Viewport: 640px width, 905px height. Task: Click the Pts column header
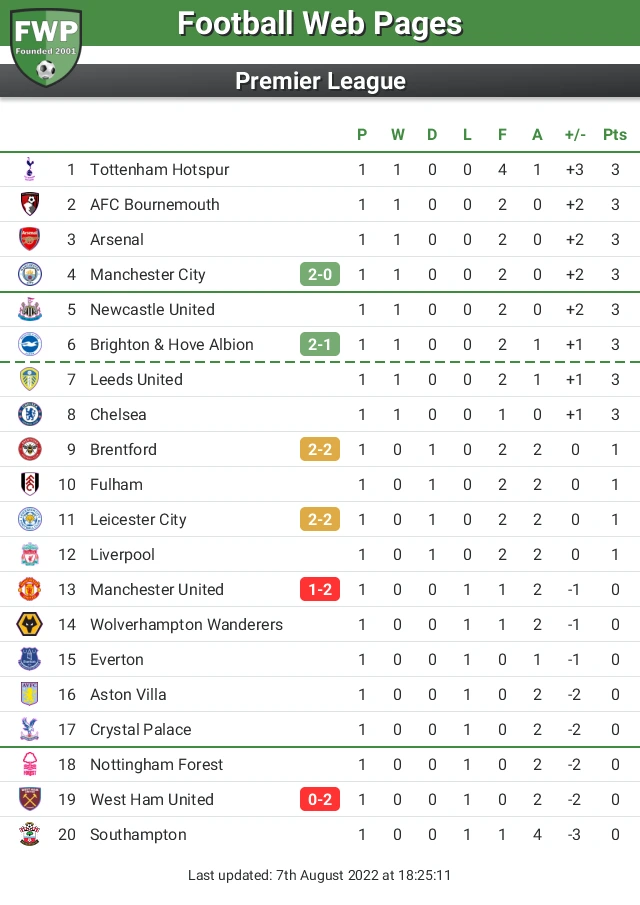point(615,134)
